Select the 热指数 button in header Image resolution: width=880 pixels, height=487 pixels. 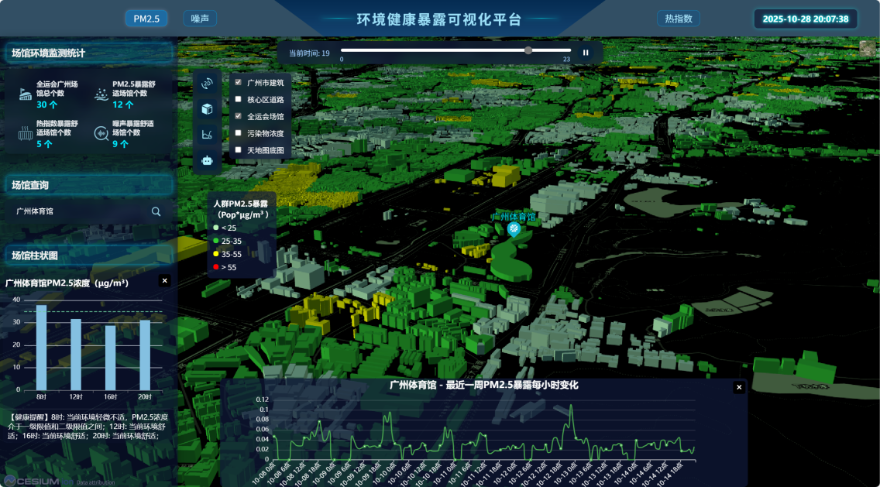point(678,18)
